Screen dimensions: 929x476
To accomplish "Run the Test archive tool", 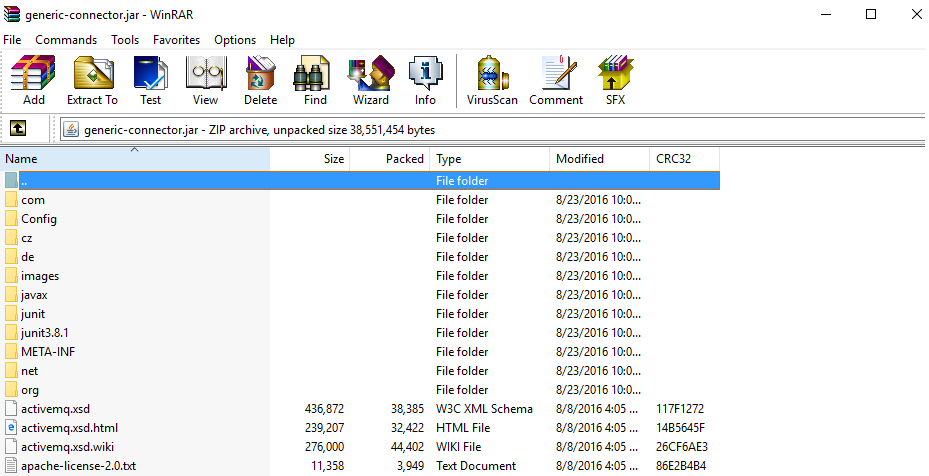I will (150, 80).
